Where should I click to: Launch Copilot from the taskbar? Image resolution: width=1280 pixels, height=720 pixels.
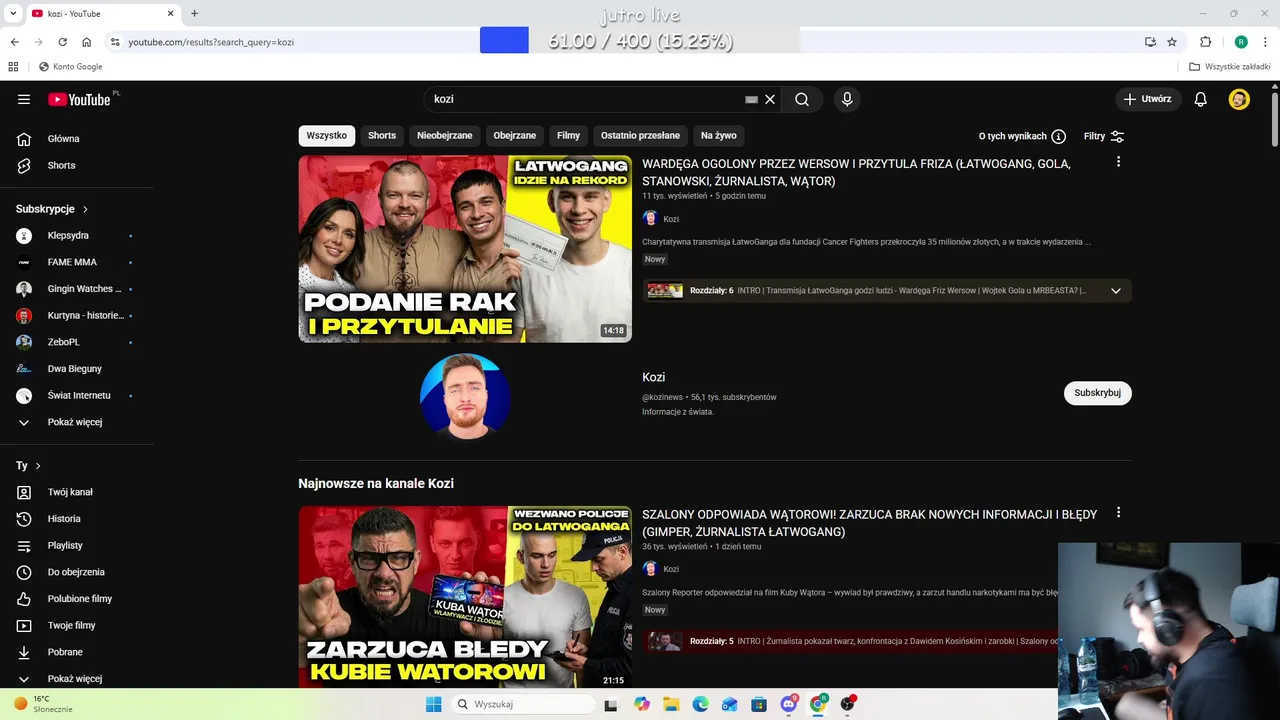[x=642, y=704]
